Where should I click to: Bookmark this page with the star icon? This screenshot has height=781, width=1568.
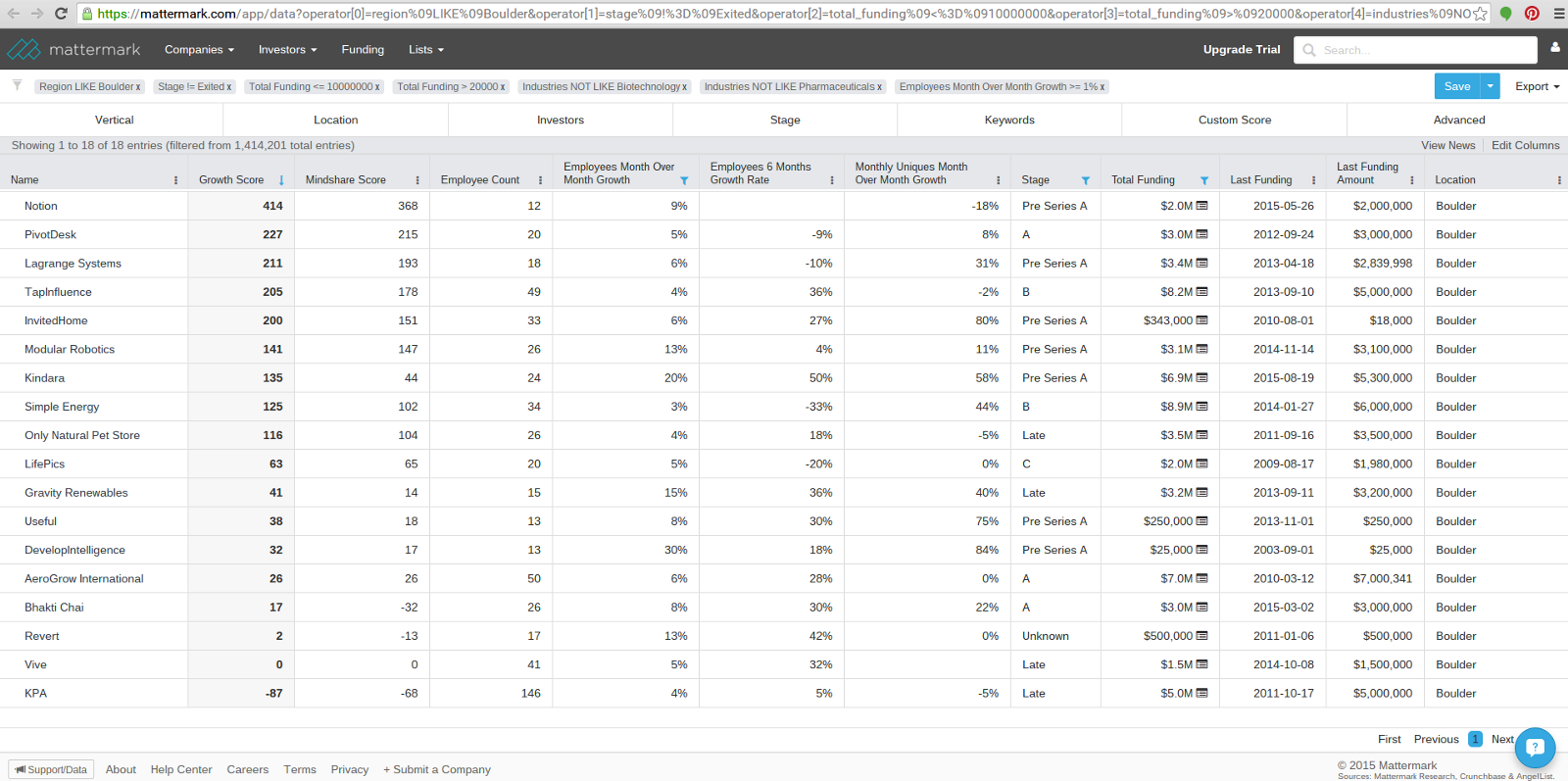pyautogui.click(x=1480, y=14)
